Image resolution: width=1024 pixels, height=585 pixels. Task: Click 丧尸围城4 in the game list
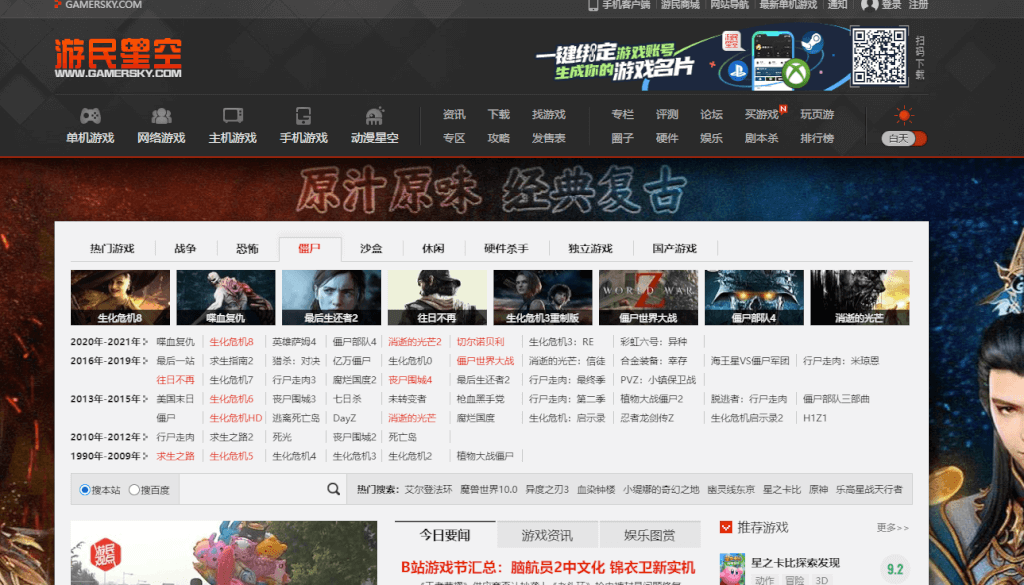[x=410, y=379]
